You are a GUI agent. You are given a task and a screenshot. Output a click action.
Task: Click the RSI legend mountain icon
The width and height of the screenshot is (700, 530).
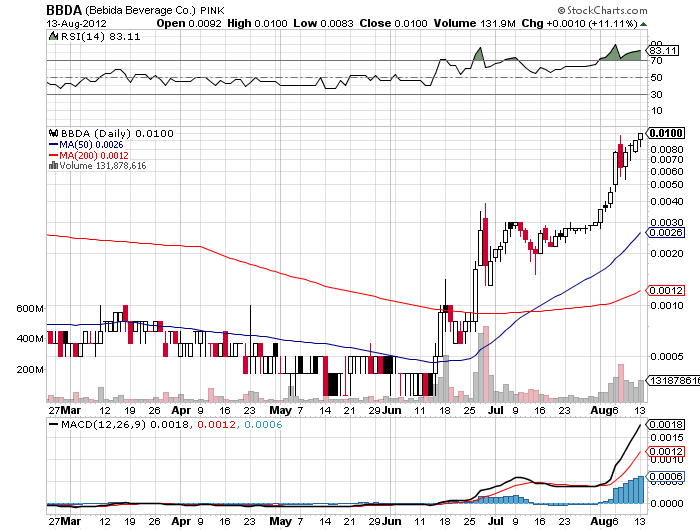point(54,36)
